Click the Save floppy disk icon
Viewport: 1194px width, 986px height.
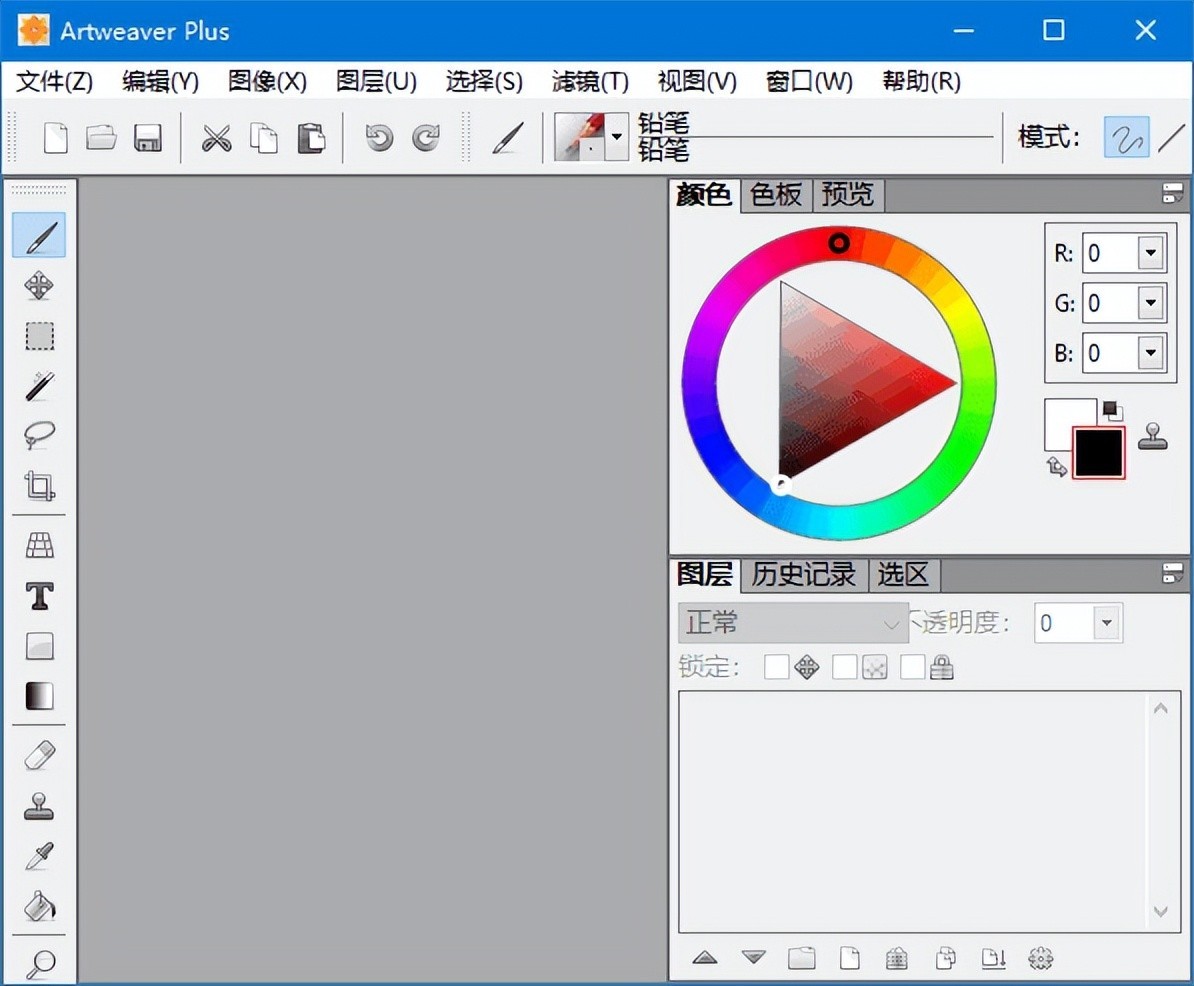(148, 138)
